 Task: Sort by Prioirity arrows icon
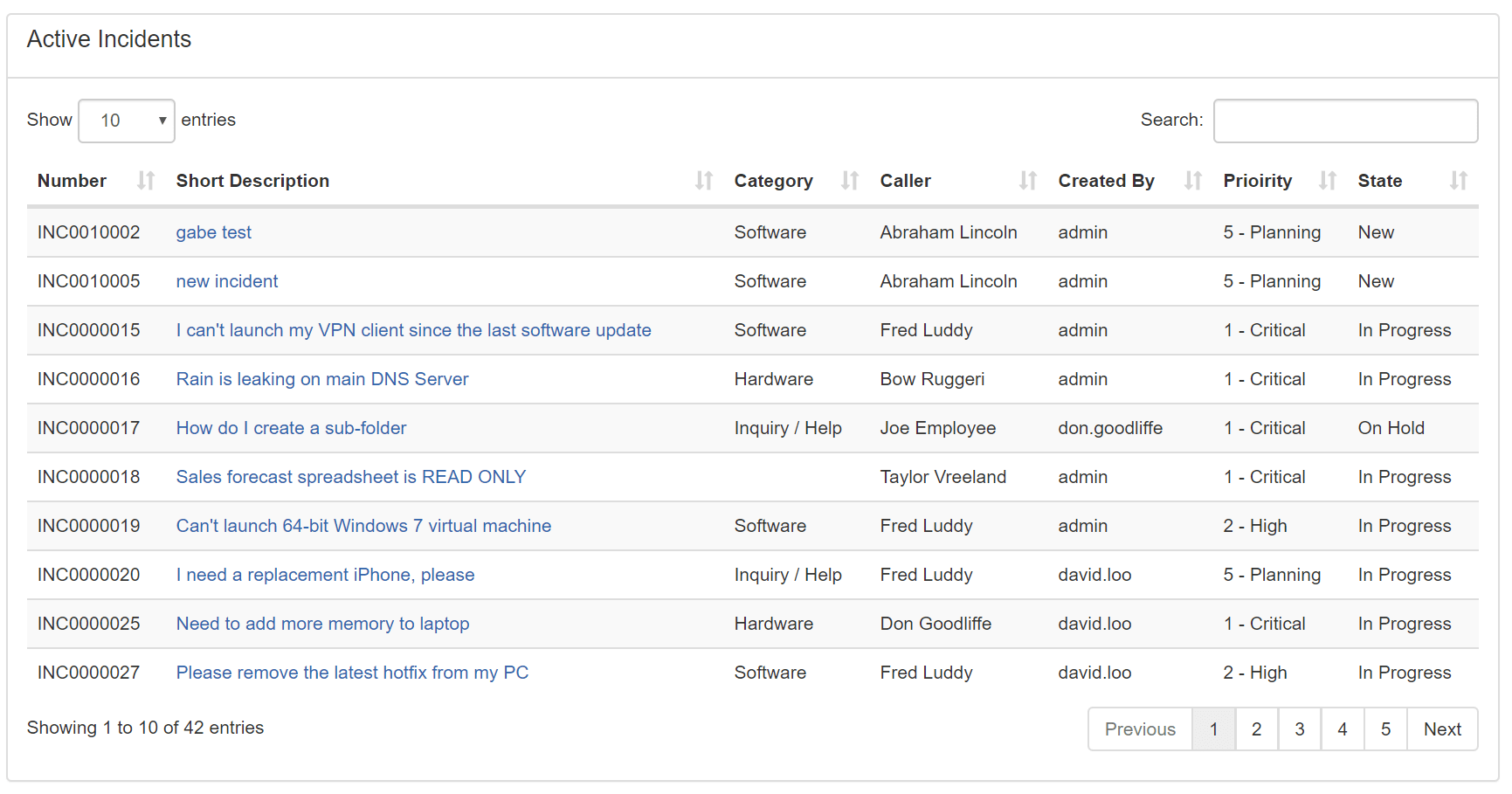pos(1328,181)
